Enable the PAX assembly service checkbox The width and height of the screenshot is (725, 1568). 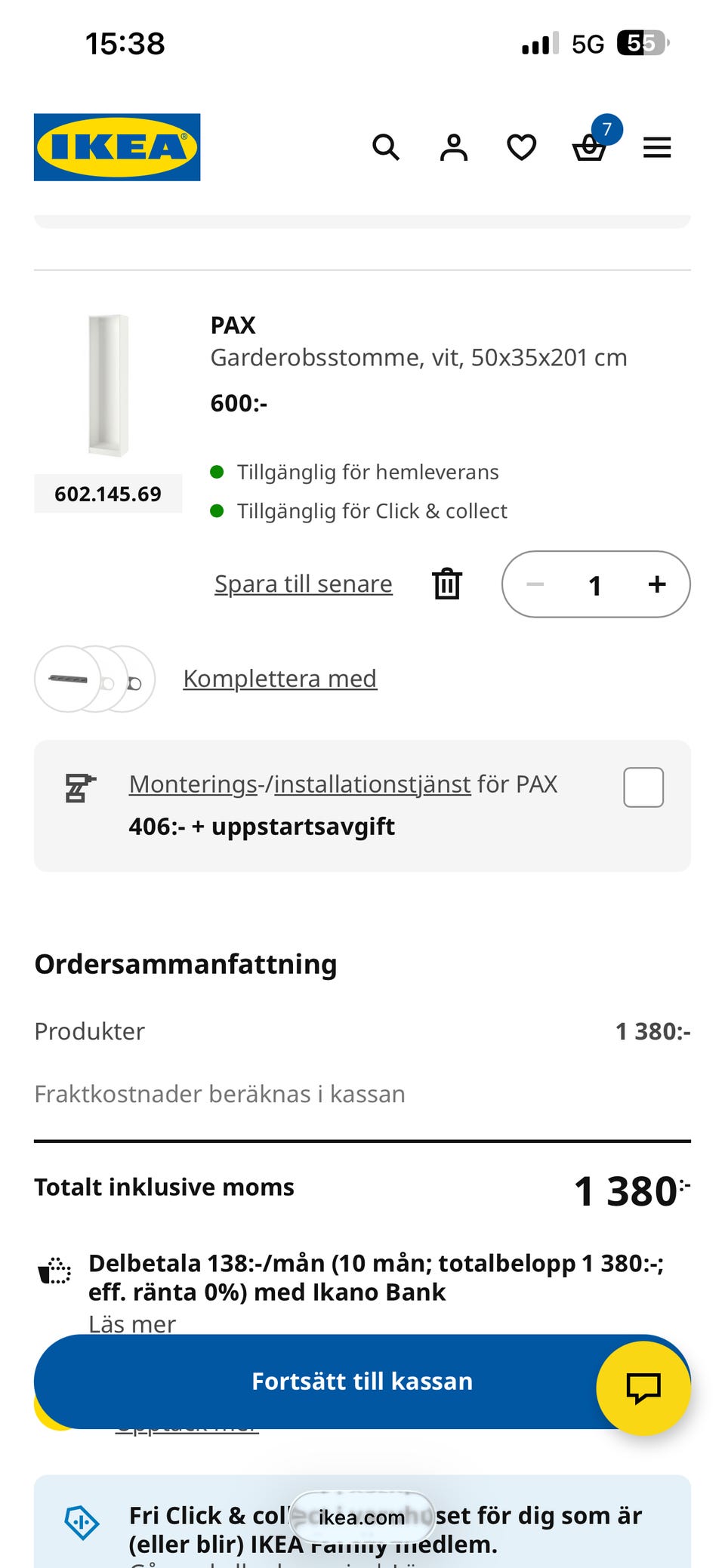(x=643, y=787)
